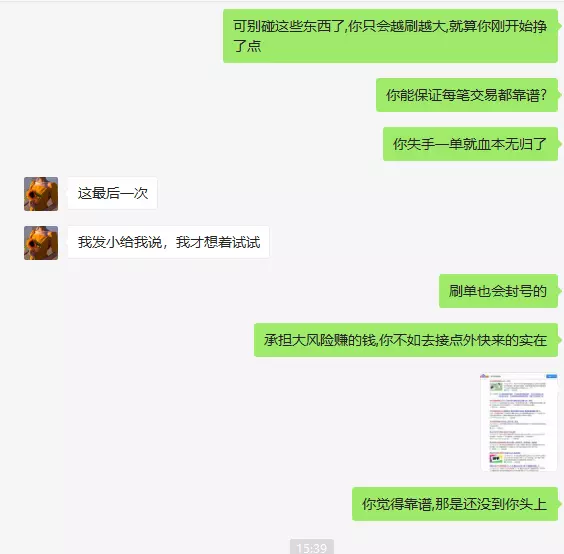
Task: Click the word 头上 in the last green bubble
Action: tap(533, 504)
